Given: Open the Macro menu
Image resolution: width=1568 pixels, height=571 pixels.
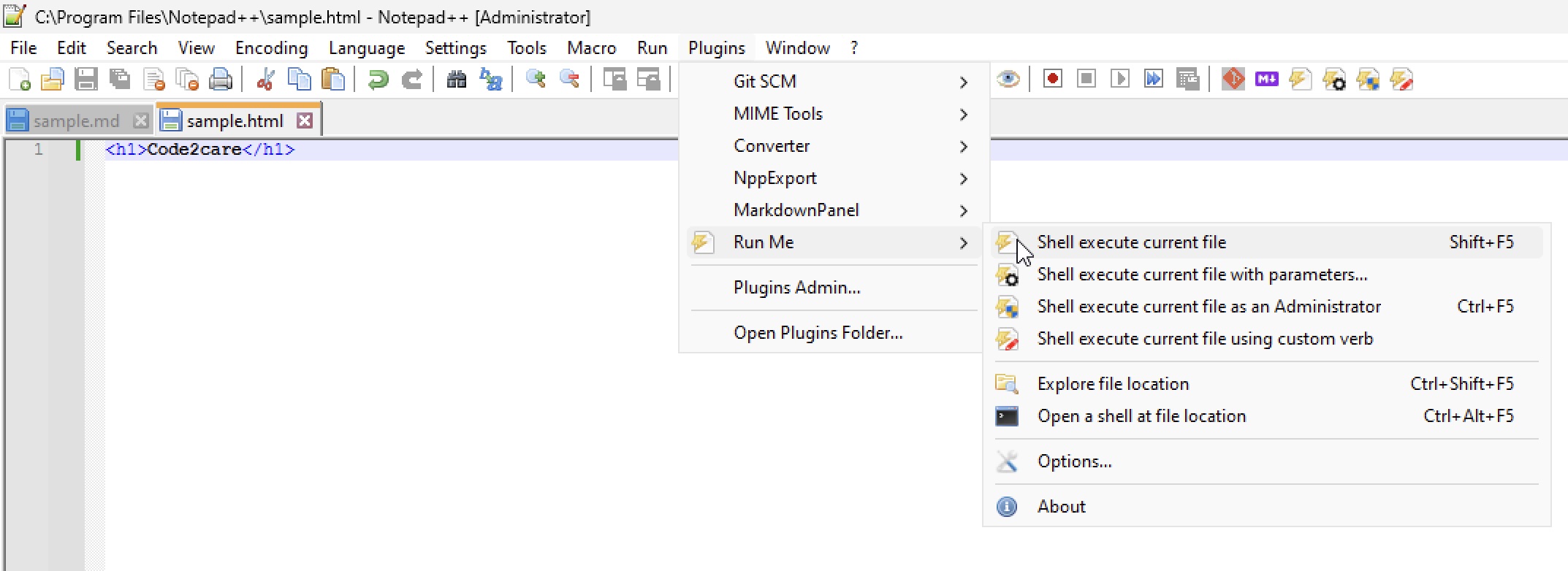Looking at the screenshot, I should 592,48.
